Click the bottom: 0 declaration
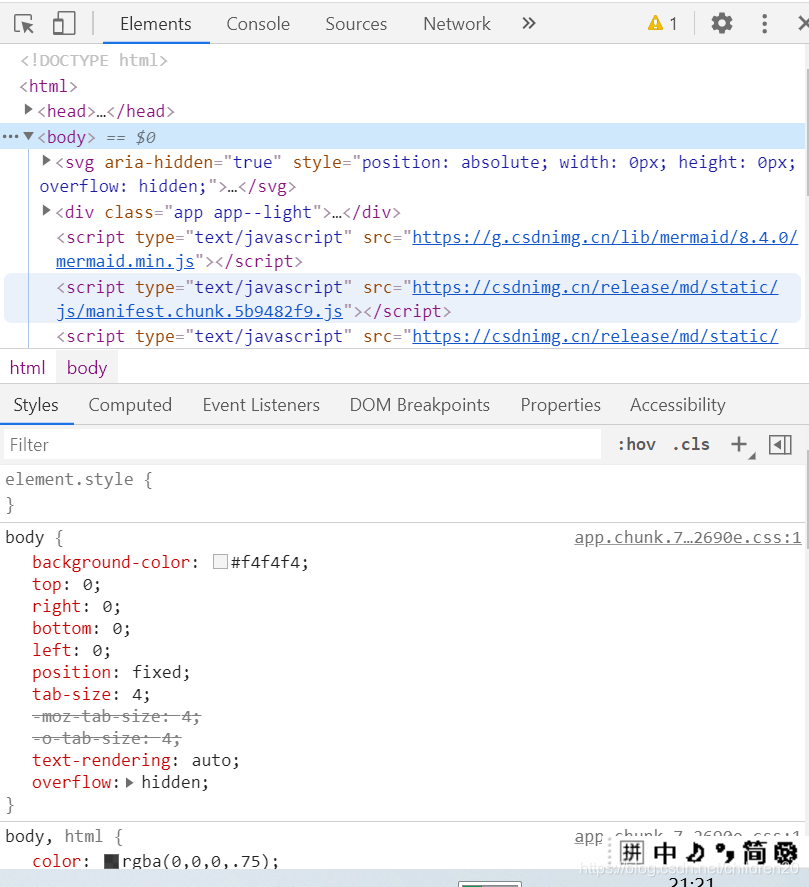 pyautogui.click(x=81, y=628)
